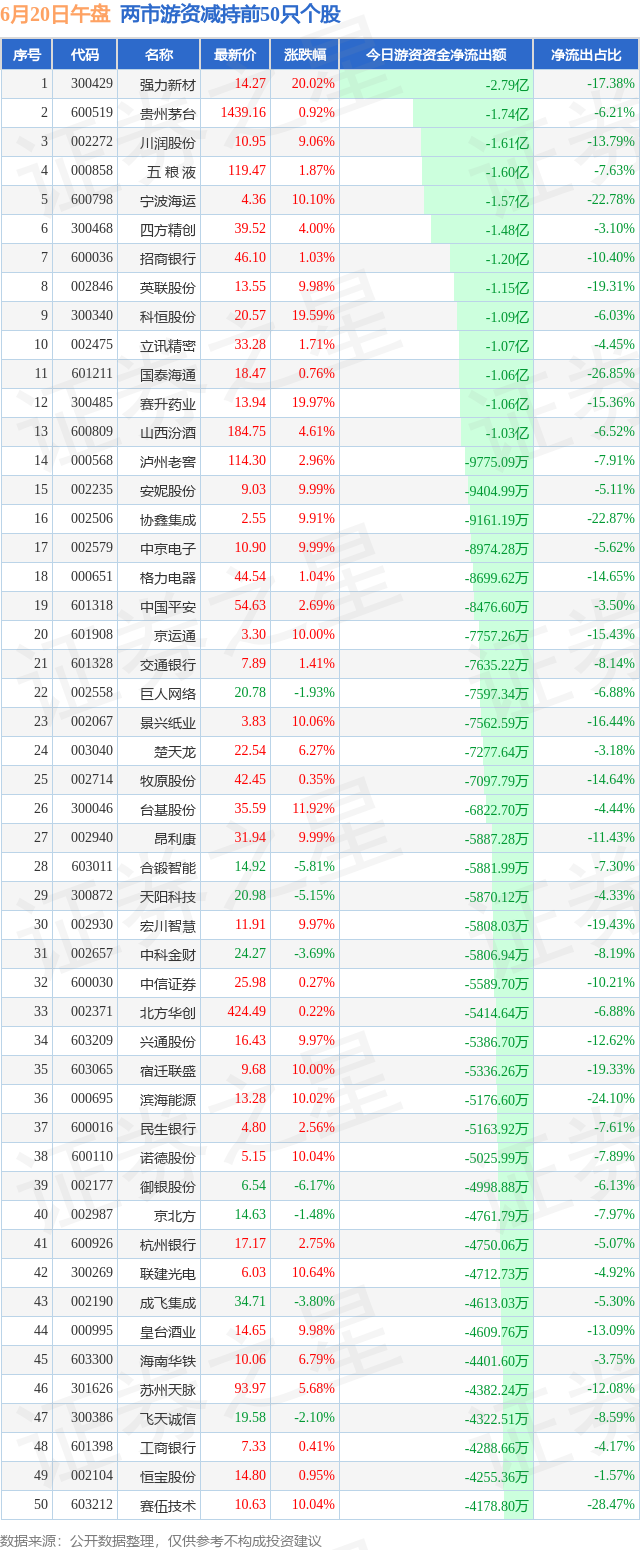The image size is (640, 1550).
Task: Click outflow value -9404.99万 for 安妮股份
Action: tap(496, 491)
